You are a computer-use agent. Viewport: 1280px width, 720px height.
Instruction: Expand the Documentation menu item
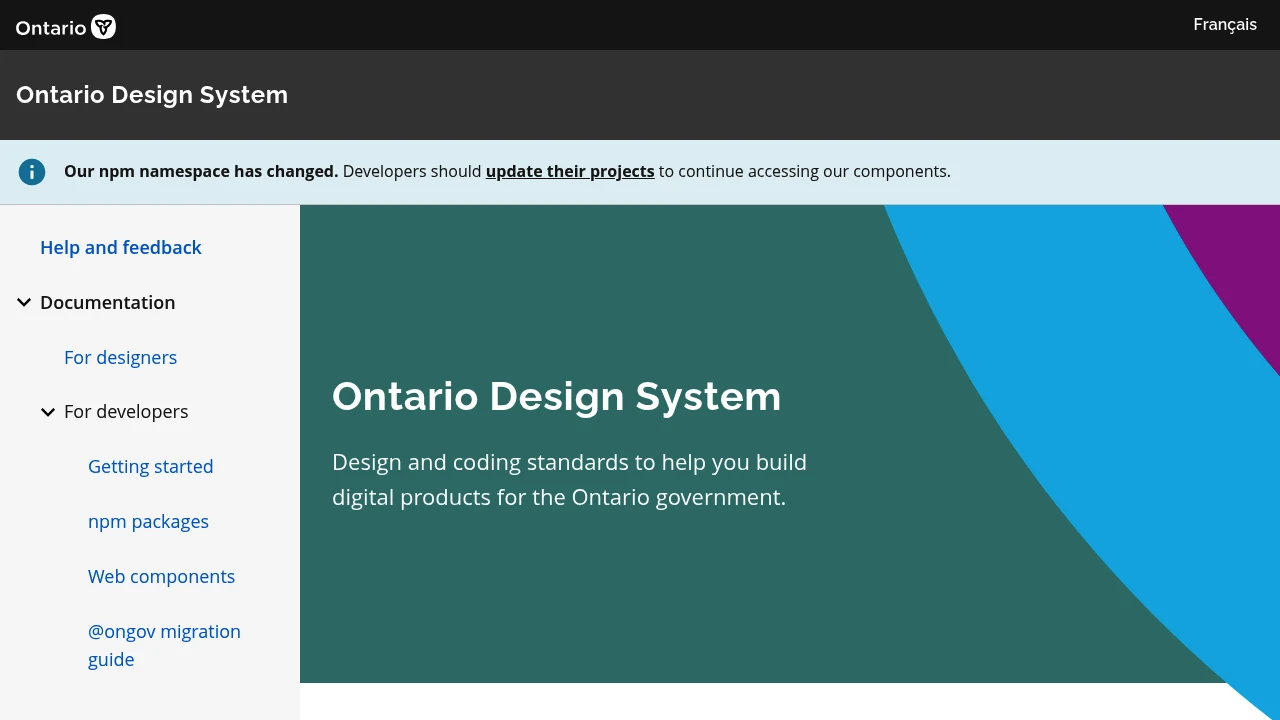pyautogui.click(x=108, y=302)
